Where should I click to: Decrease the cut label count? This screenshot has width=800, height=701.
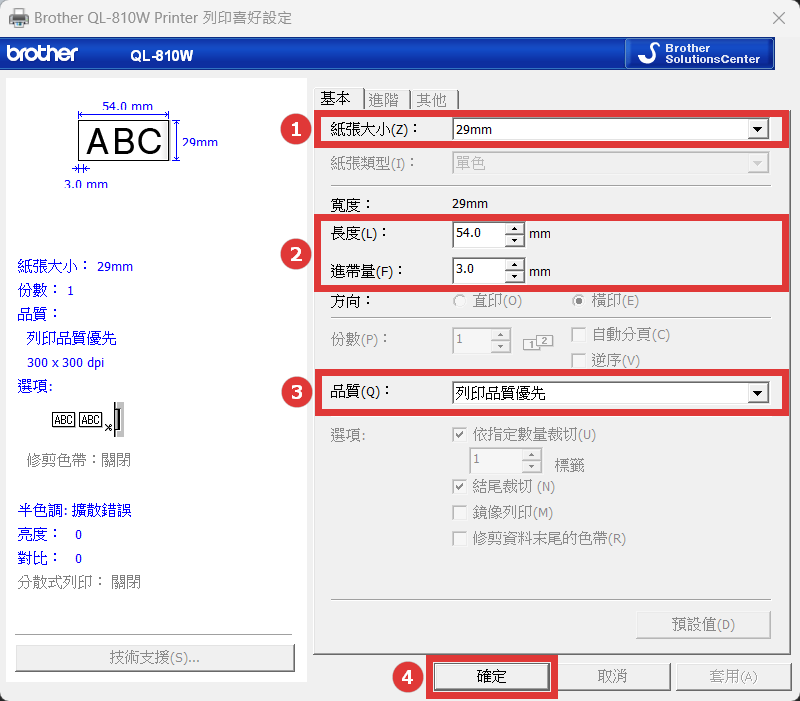point(532,467)
